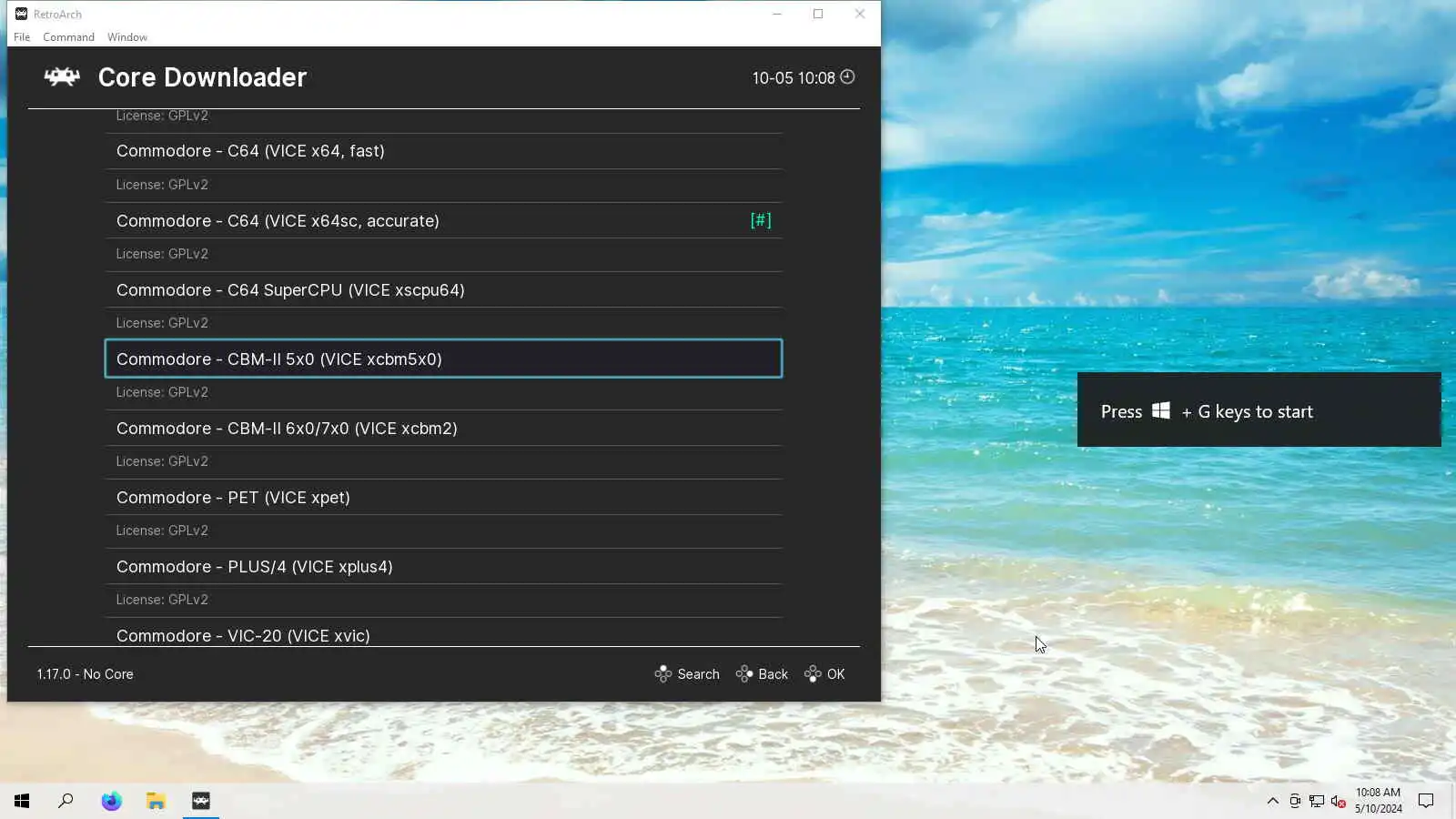Select Commodore - PLUS/4 (VICE xplus4) core
The width and height of the screenshot is (1456, 819).
[443, 566]
